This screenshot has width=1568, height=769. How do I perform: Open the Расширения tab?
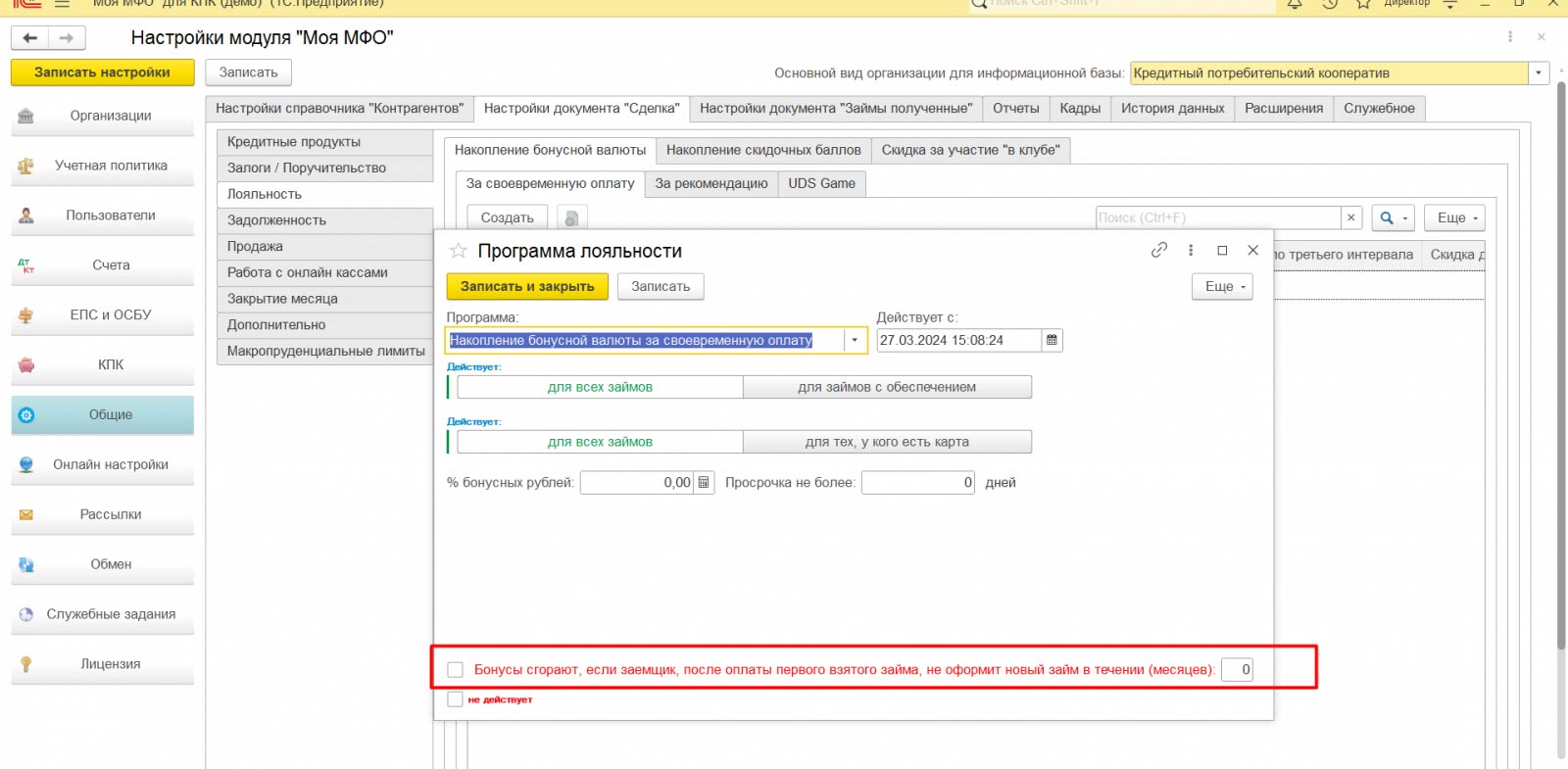[x=1284, y=109]
